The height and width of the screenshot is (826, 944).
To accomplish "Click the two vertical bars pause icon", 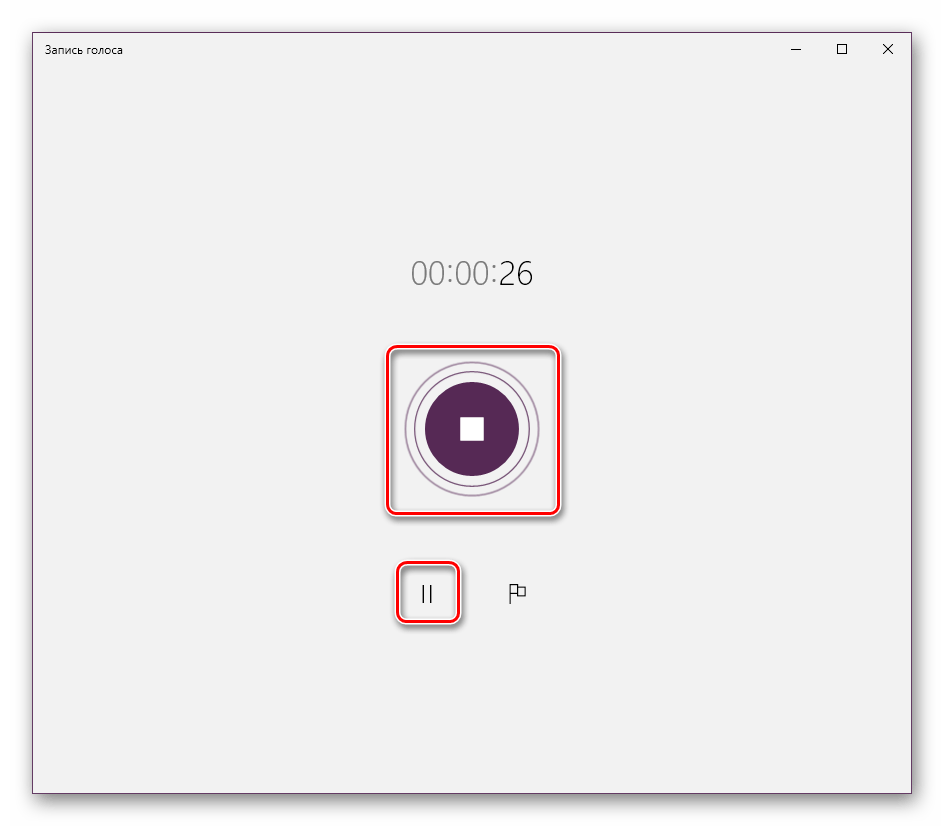I will point(427,594).
